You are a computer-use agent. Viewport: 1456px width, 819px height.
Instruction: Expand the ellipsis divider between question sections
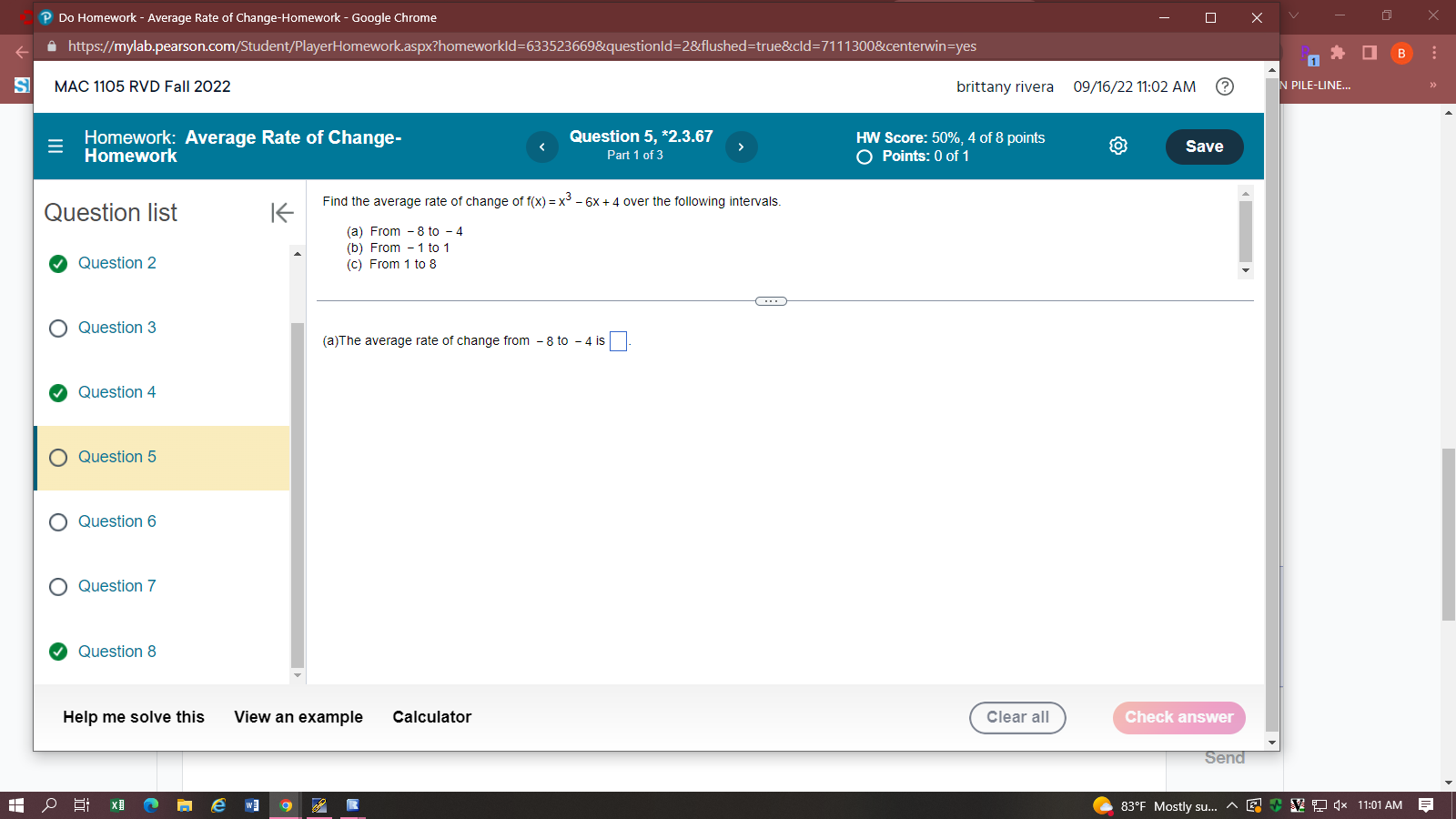pyautogui.click(x=770, y=300)
